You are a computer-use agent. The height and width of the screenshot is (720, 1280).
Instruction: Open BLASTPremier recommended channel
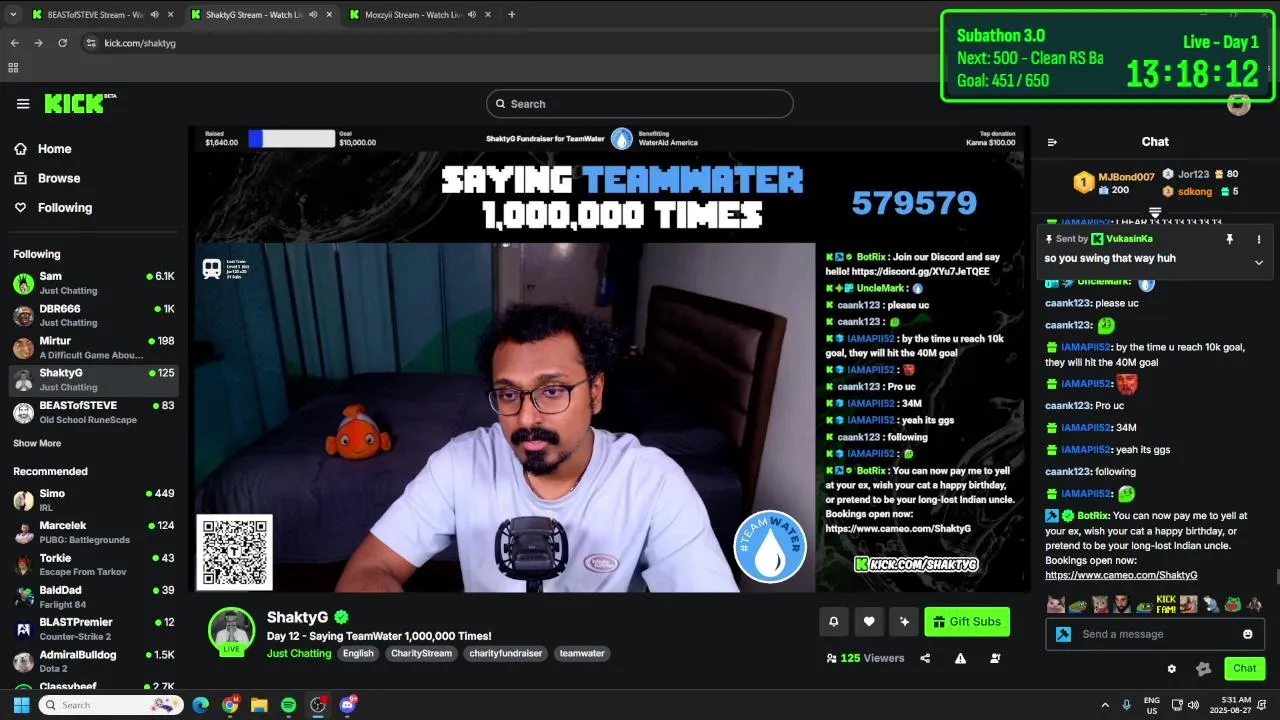click(94, 629)
